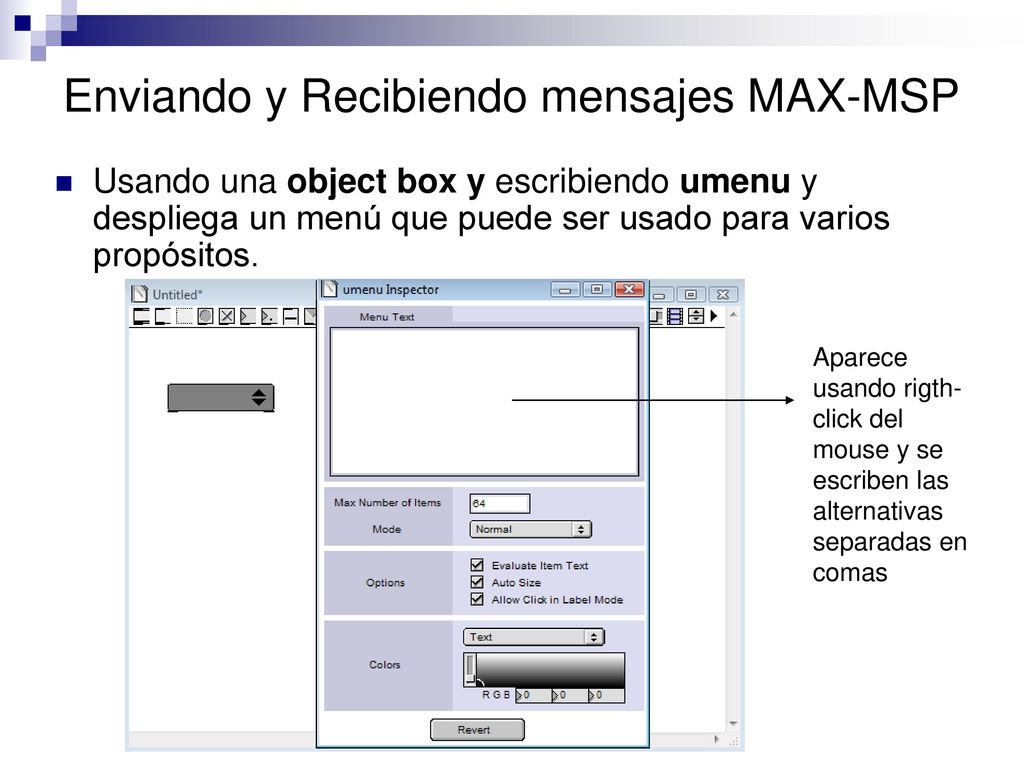Minimize the umenu Inspector window
The width and height of the screenshot is (1024, 768).
point(566,289)
